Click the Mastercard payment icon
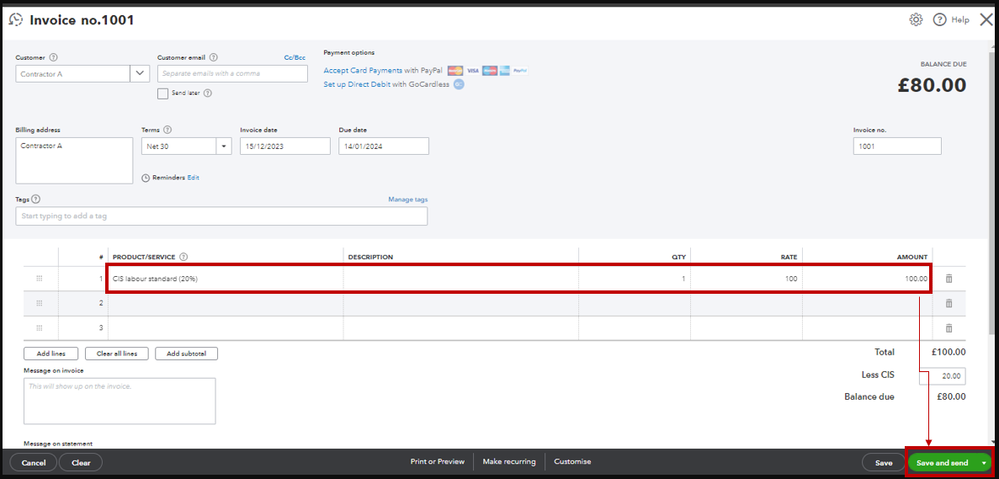Image resolution: width=999 pixels, height=479 pixels. click(x=455, y=71)
